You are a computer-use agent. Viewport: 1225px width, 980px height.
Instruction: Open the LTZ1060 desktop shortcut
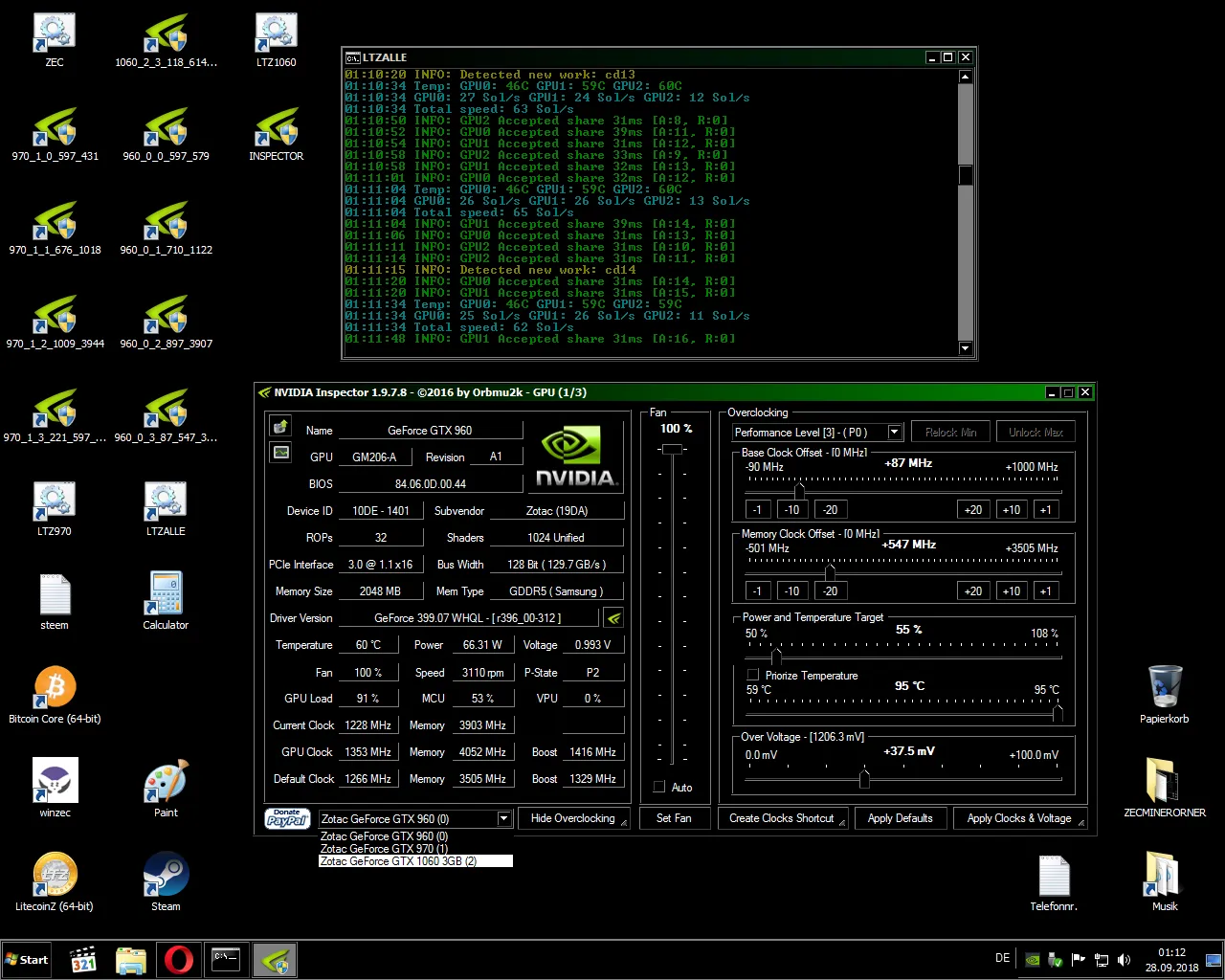coord(277,41)
